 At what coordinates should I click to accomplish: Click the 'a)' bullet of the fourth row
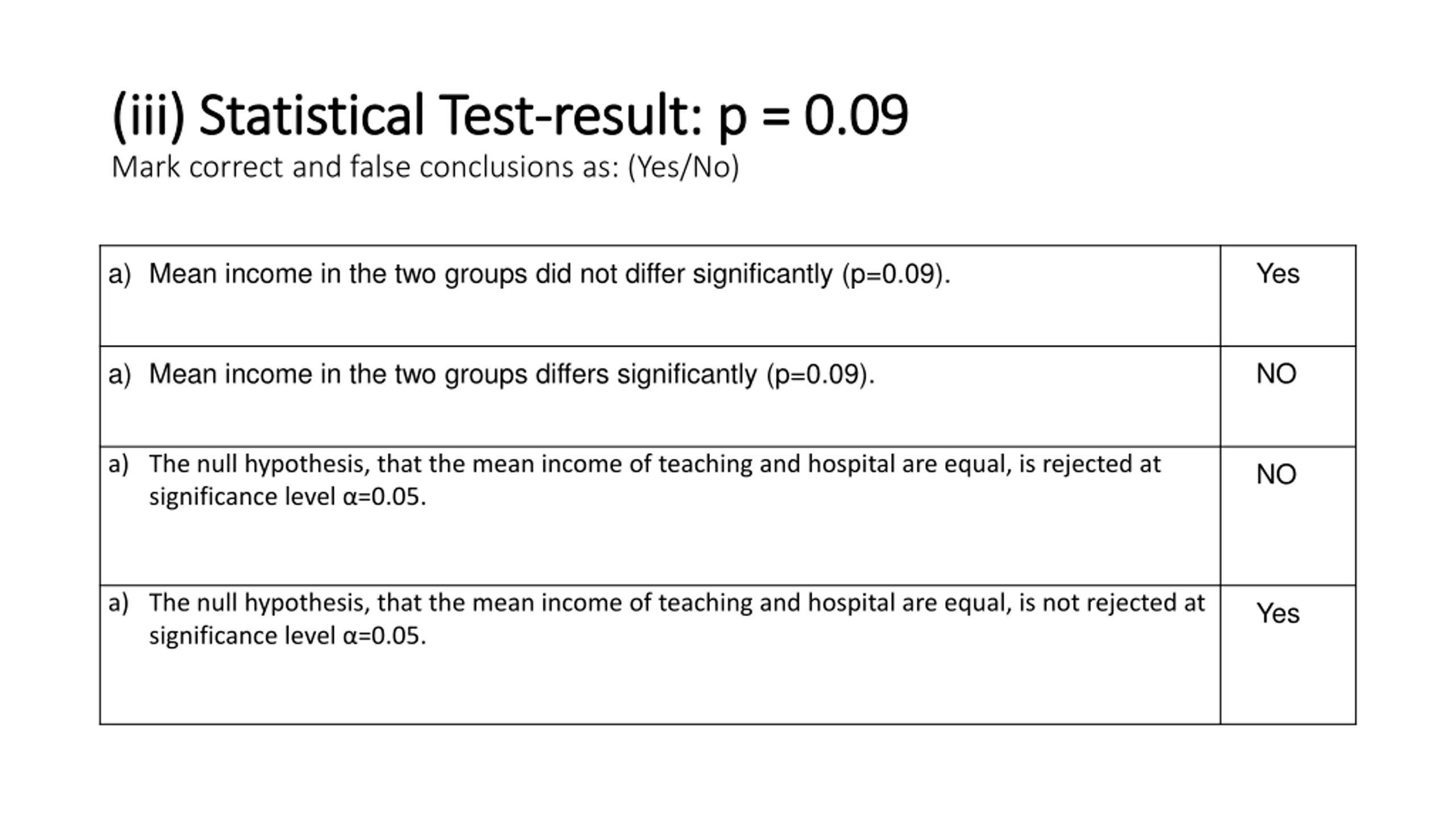point(118,603)
